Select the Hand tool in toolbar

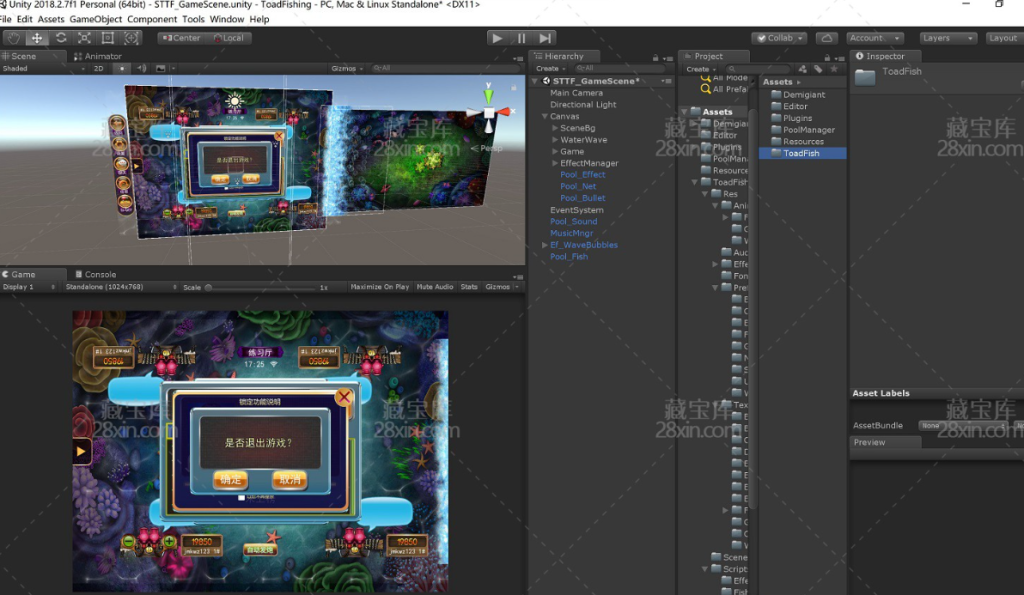(x=13, y=38)
